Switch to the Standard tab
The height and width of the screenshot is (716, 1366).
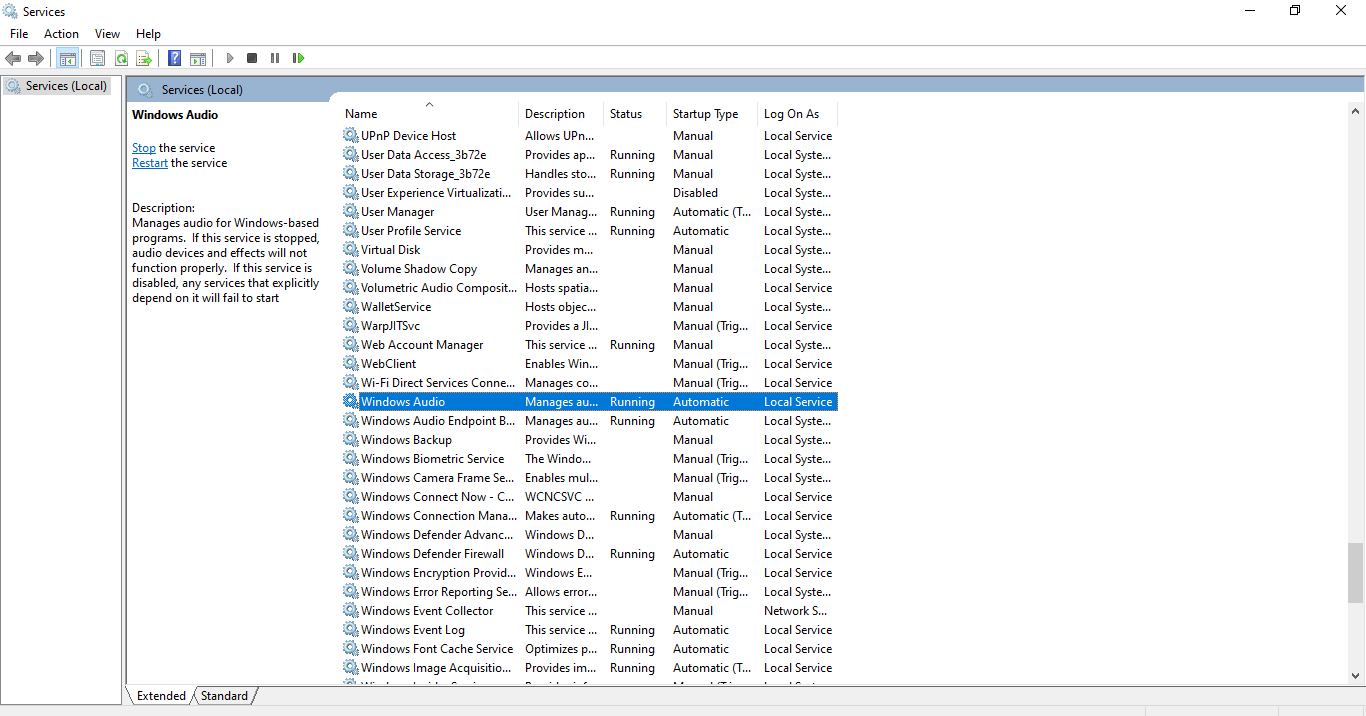[224, 696]
